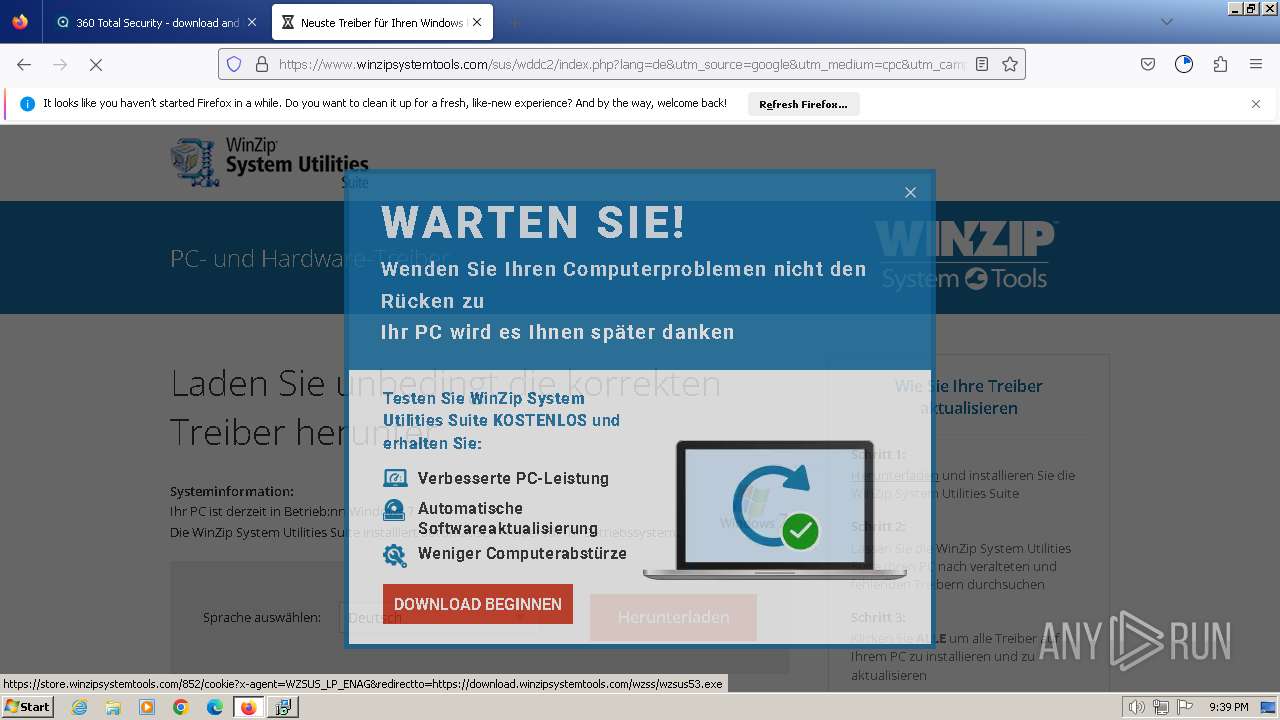Click the 9:39 PM system clock
This screenshot has height=720, width=1280.
1229,707
